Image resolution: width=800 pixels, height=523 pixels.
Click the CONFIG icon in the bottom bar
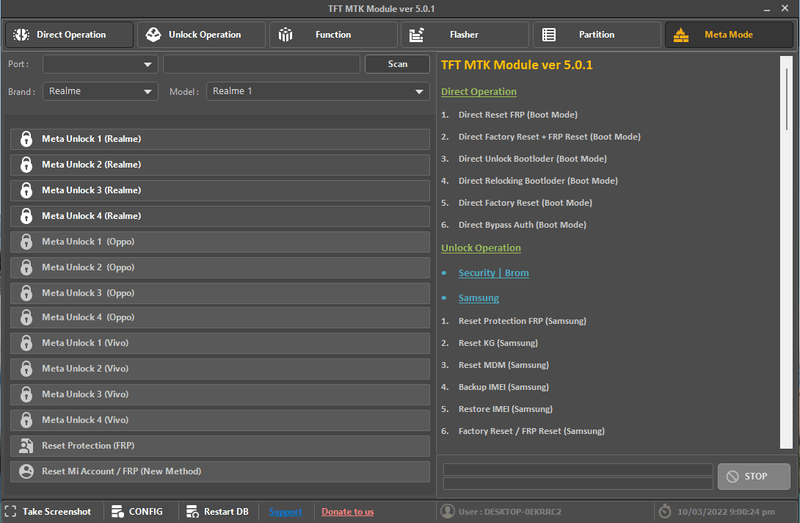(115, 512)
